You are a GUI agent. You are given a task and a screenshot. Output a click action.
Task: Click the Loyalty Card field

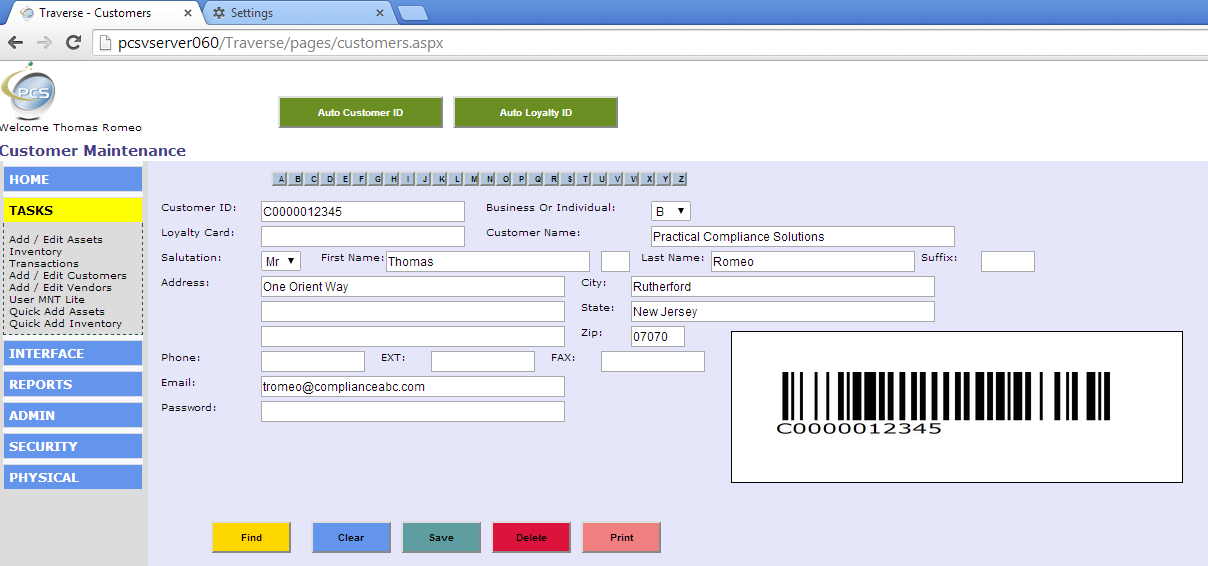tap(363, 237)
